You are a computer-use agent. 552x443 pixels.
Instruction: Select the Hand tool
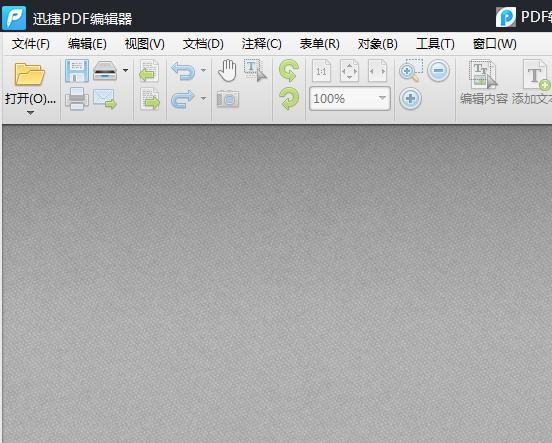point(227,71)
